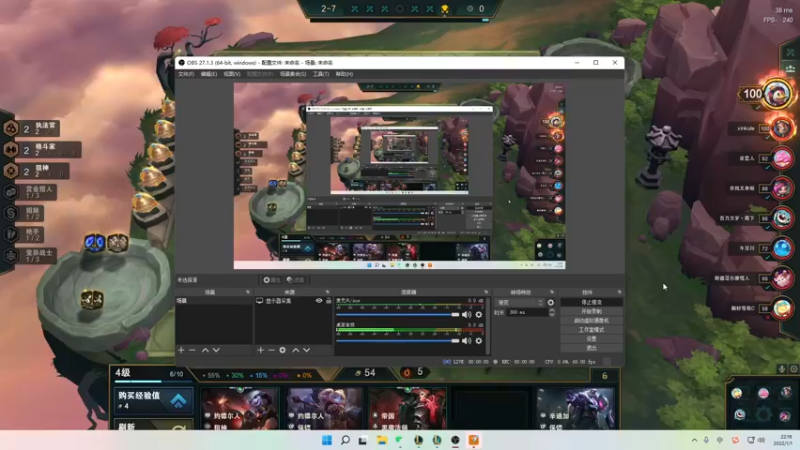Pop out the Scene Transitions dock panel
The height and width of the screenshot is (450, 800).
pyautogui.click(x=552, y=292)
